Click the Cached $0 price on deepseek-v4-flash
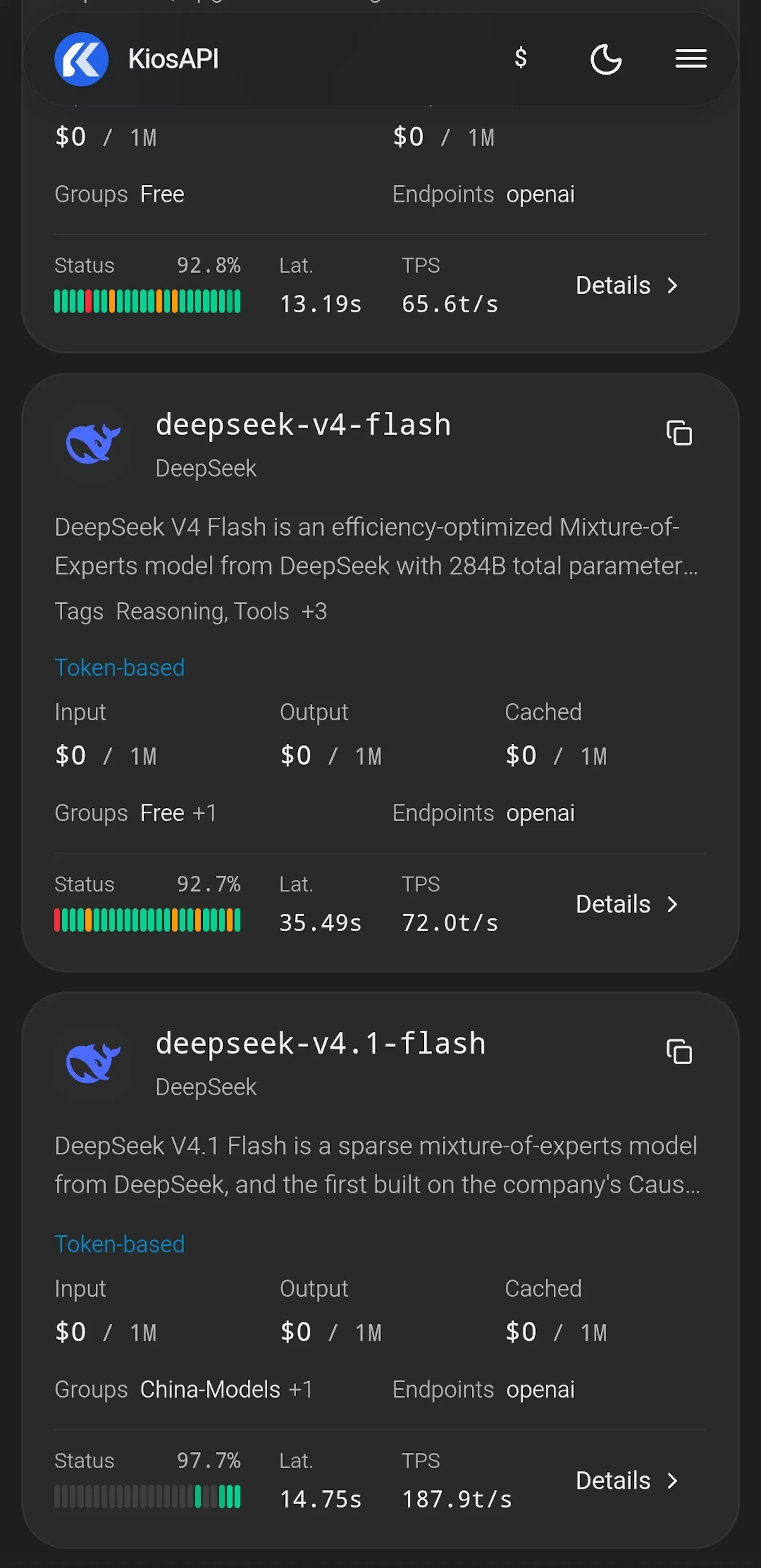Image resolution: width=761 pixels, height=1568 pixels. (x=556, y=755)
